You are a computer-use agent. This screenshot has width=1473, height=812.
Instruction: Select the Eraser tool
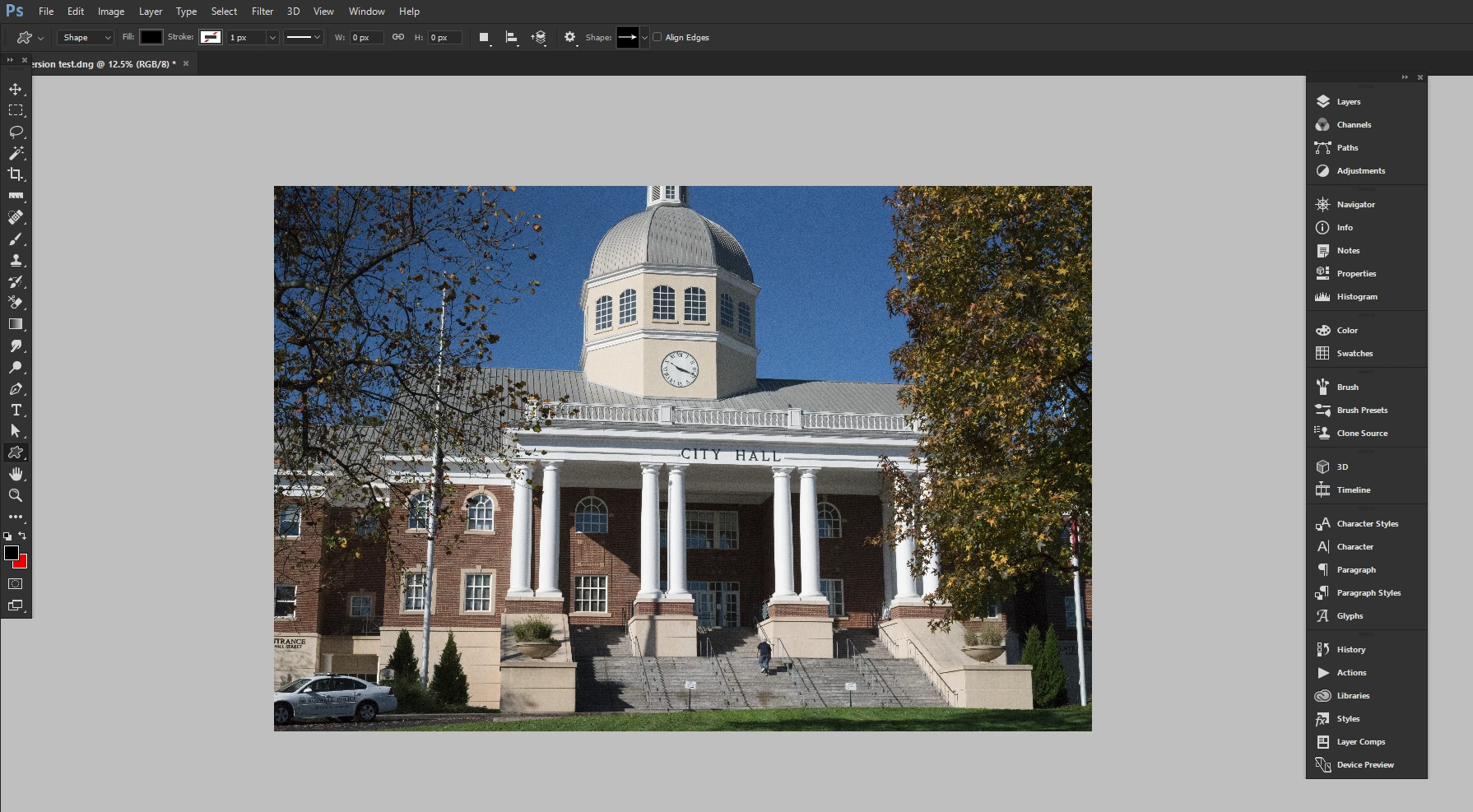tap(16, 303)
